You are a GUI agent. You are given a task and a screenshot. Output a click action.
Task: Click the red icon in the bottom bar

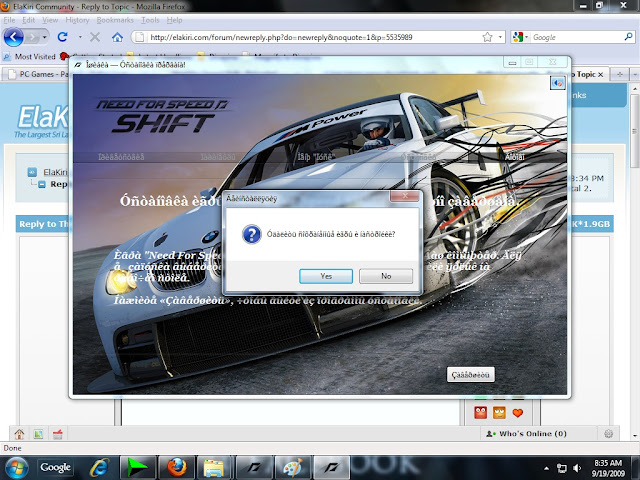point(58,434)
